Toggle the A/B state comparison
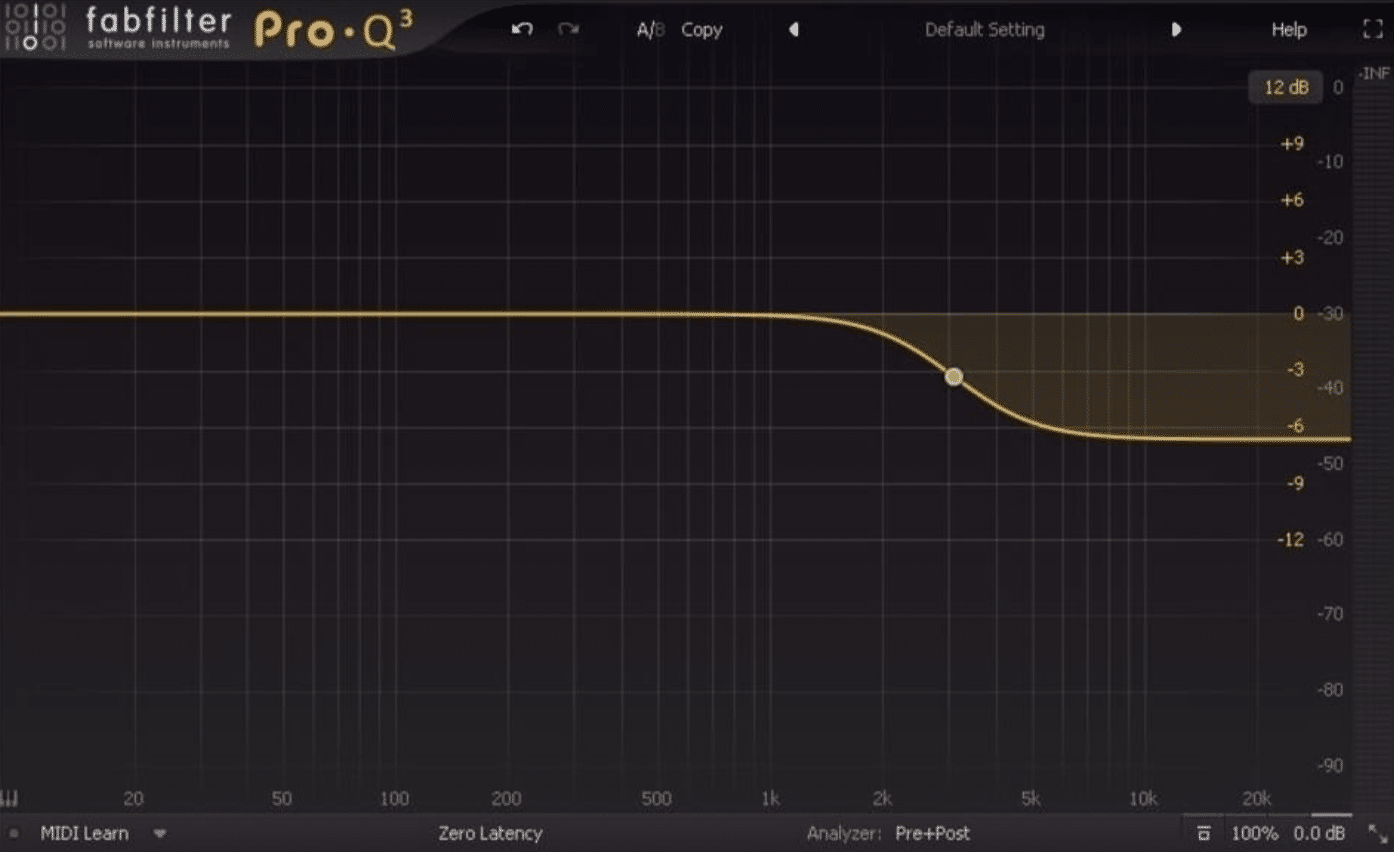Image resolution: width=1394 pixels, height=852 pixels. [650, 30]
